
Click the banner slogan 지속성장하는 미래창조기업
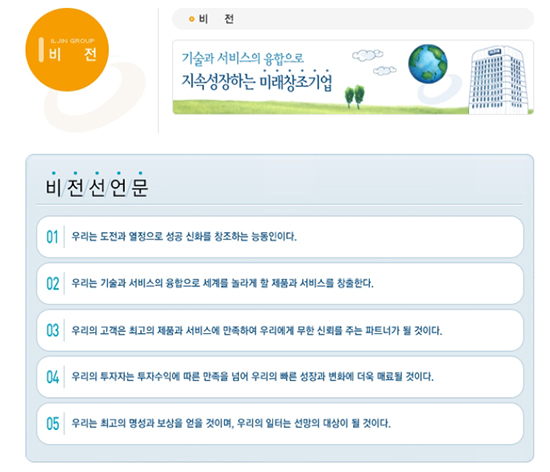pyautogui.click(x=256, y=81)
